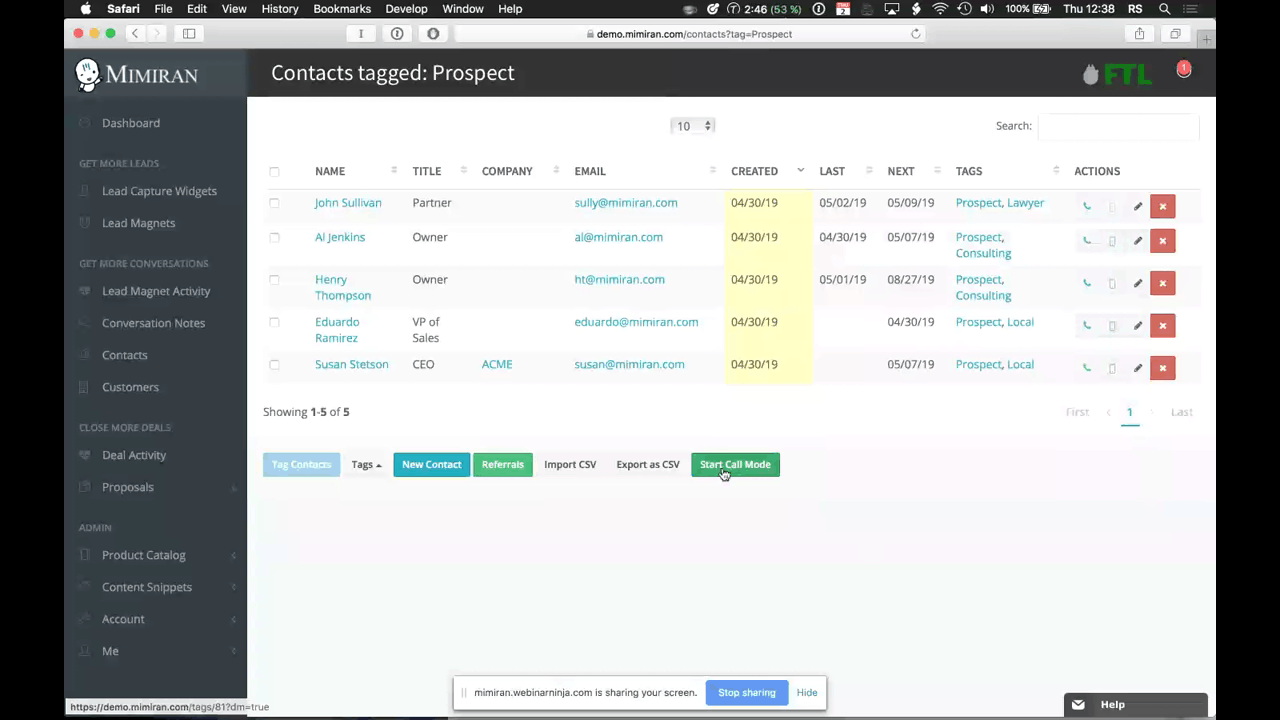This screenshot has height=720, width=1280.
Task: Delete Susan Stetson with the red X
Action: pos(1162,368)
